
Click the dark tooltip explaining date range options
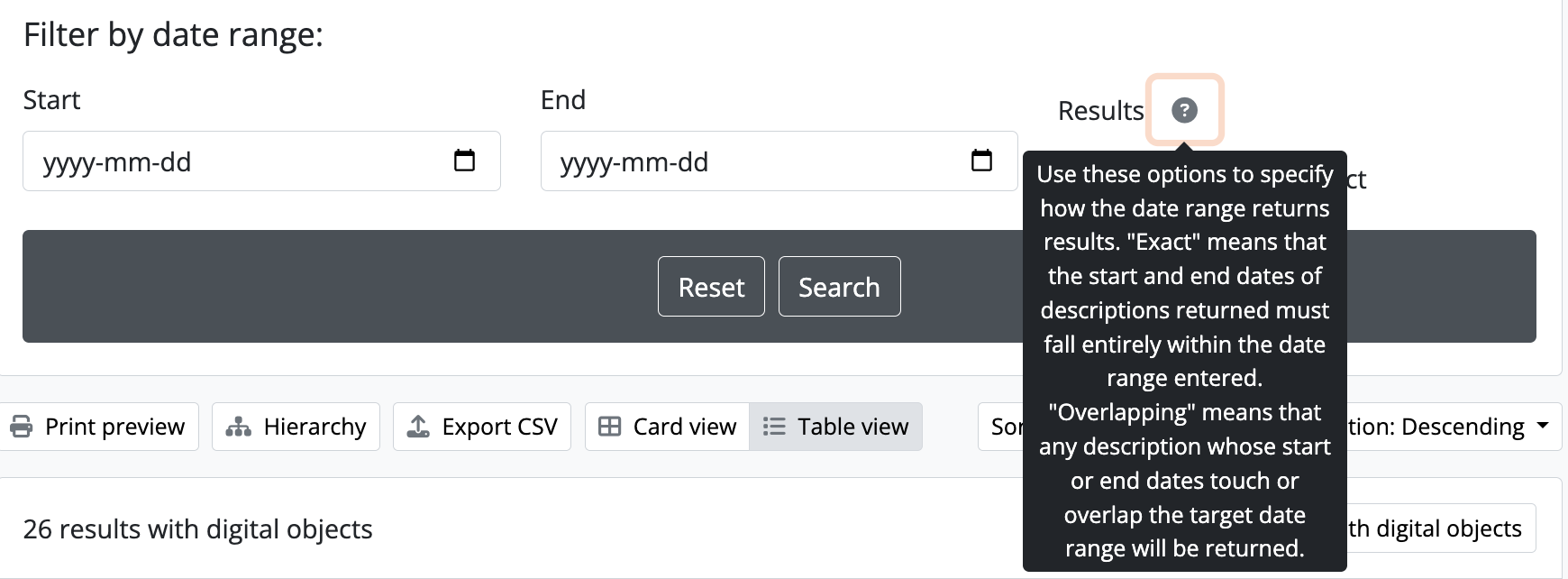coord(1184,361)
